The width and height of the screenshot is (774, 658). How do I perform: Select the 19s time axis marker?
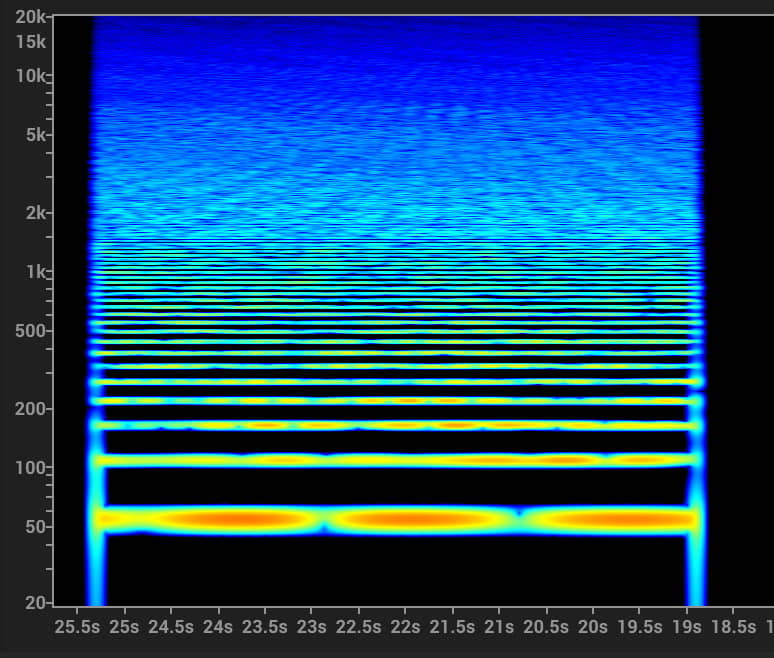[x=687, y=627]
